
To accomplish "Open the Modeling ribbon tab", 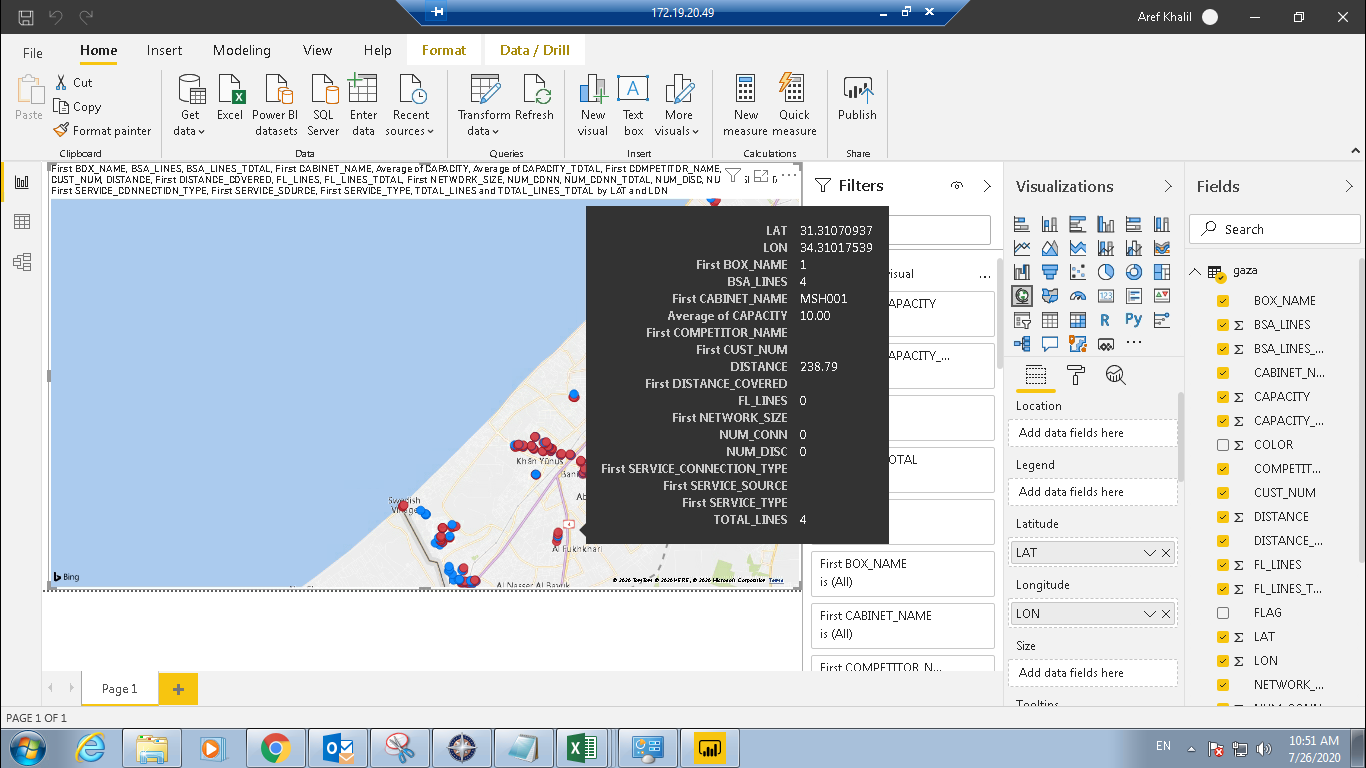I will pos(242,50).
